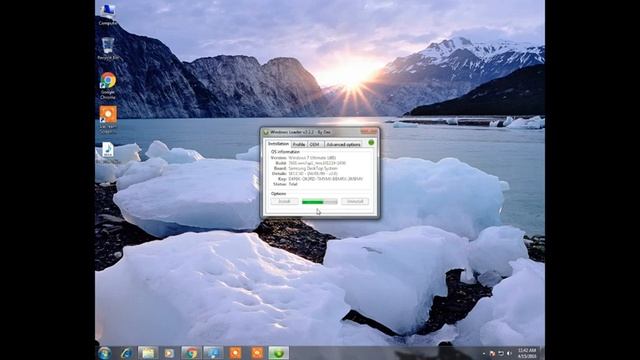This screenshot has width=640, height=360.
Task: Click the blue monitor icon in the taskbar
Action: (x=213, y=353)
